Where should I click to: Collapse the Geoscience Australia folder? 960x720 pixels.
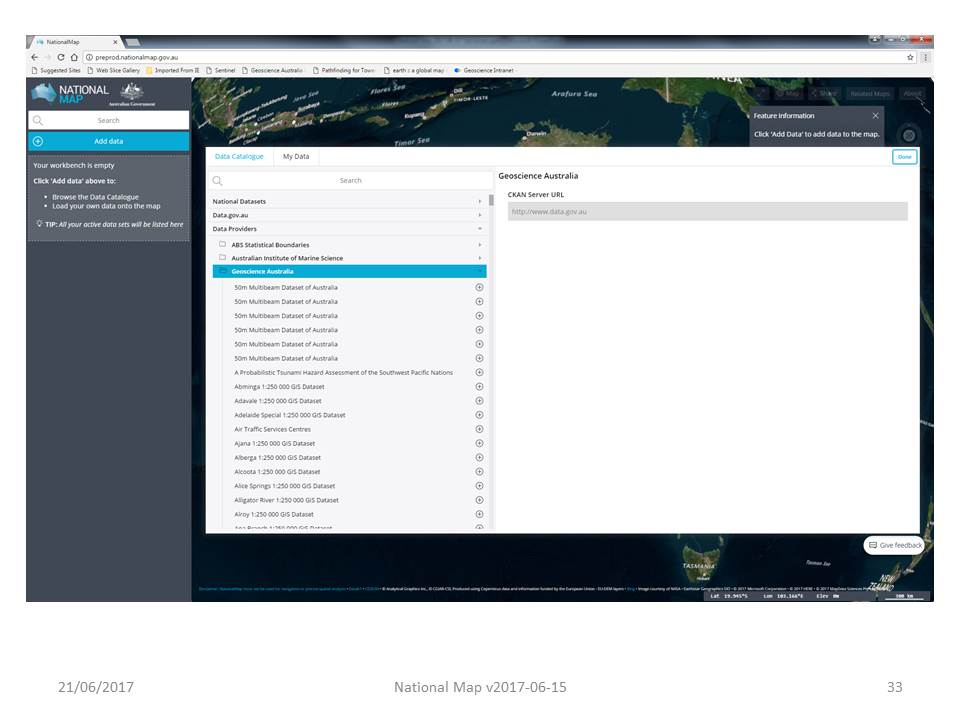tap(479, 271)
